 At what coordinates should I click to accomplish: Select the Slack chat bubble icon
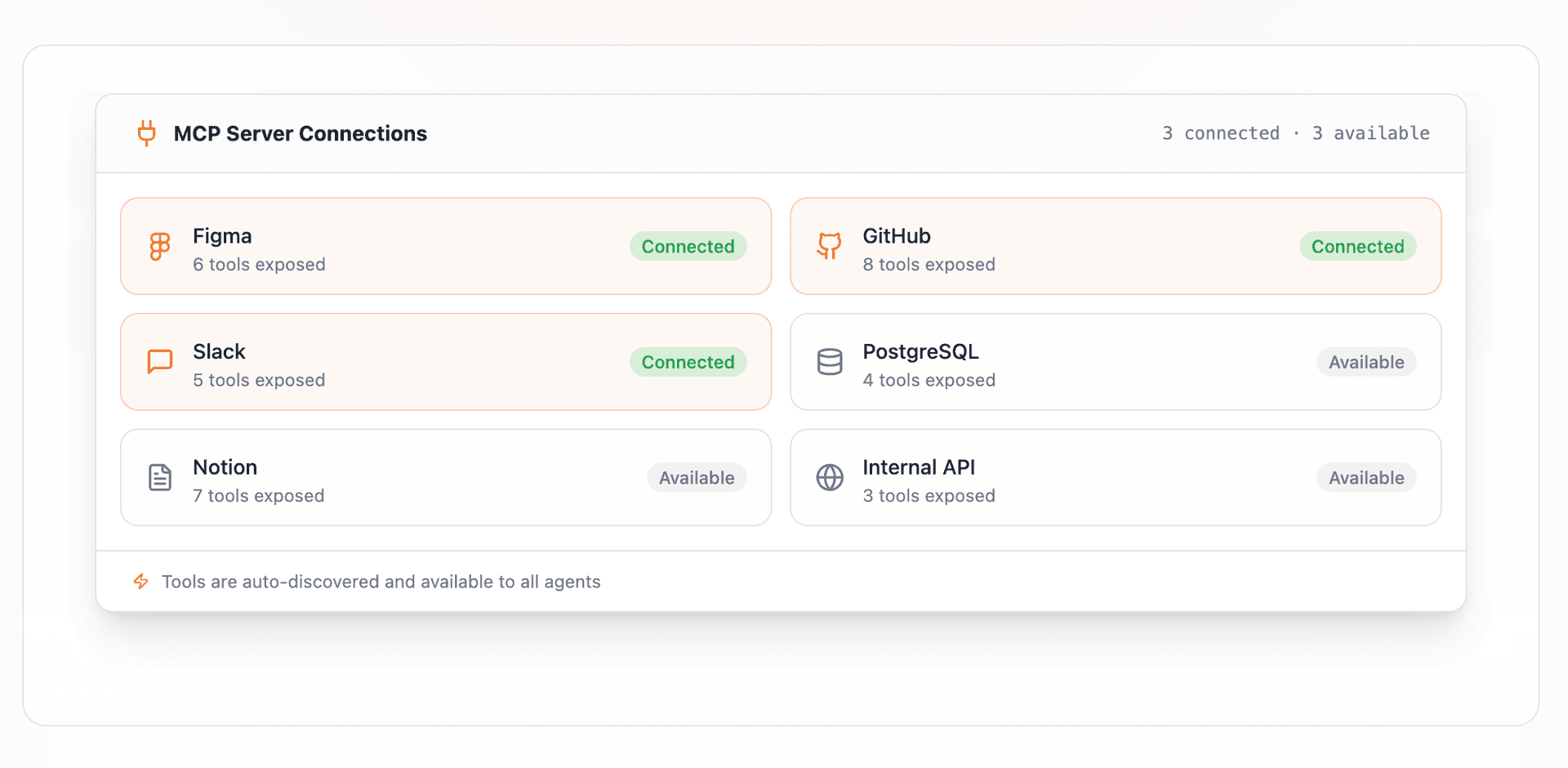(x=160, y=362)
